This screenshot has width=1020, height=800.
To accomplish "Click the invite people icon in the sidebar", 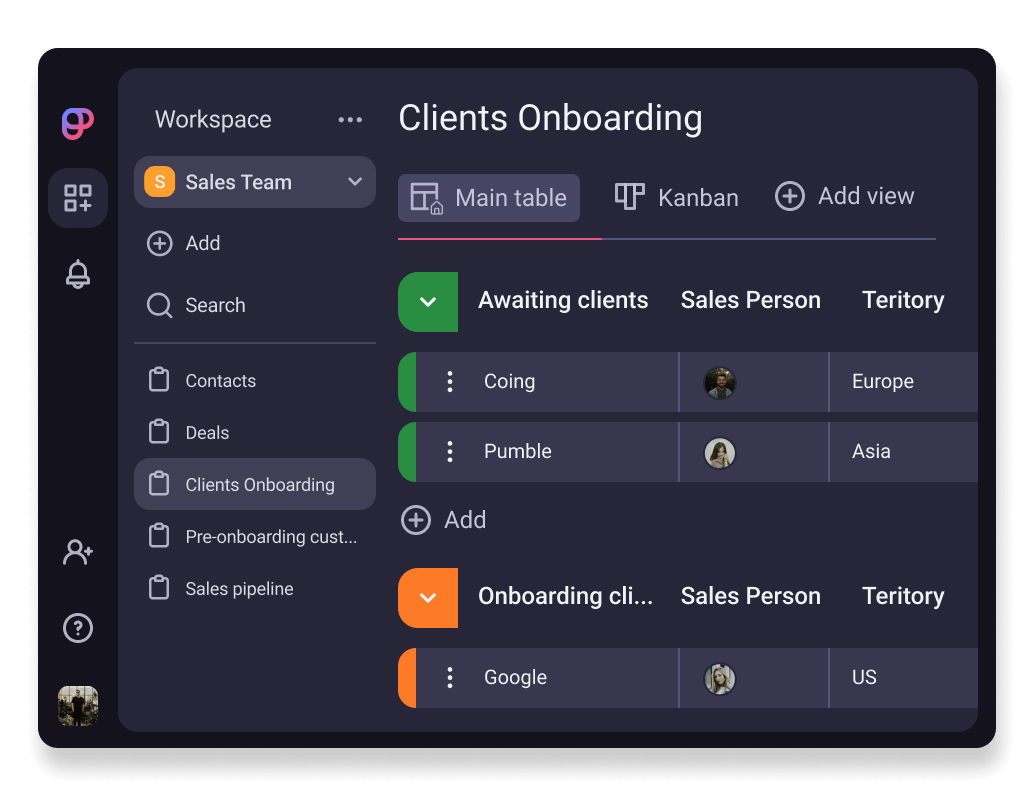I will coord(78,551).
